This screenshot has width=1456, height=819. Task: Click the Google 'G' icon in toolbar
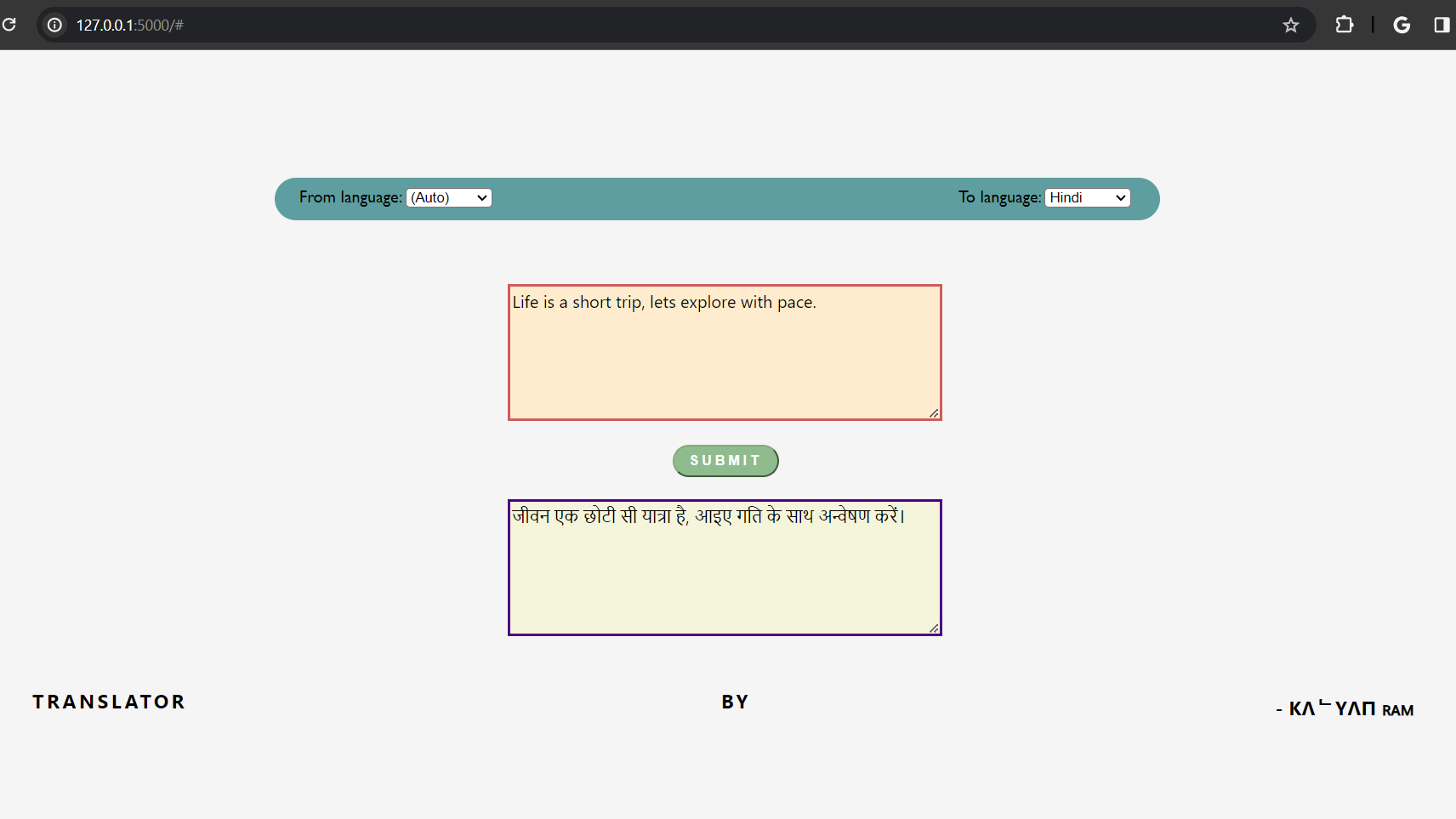(x=1402, y=25)
